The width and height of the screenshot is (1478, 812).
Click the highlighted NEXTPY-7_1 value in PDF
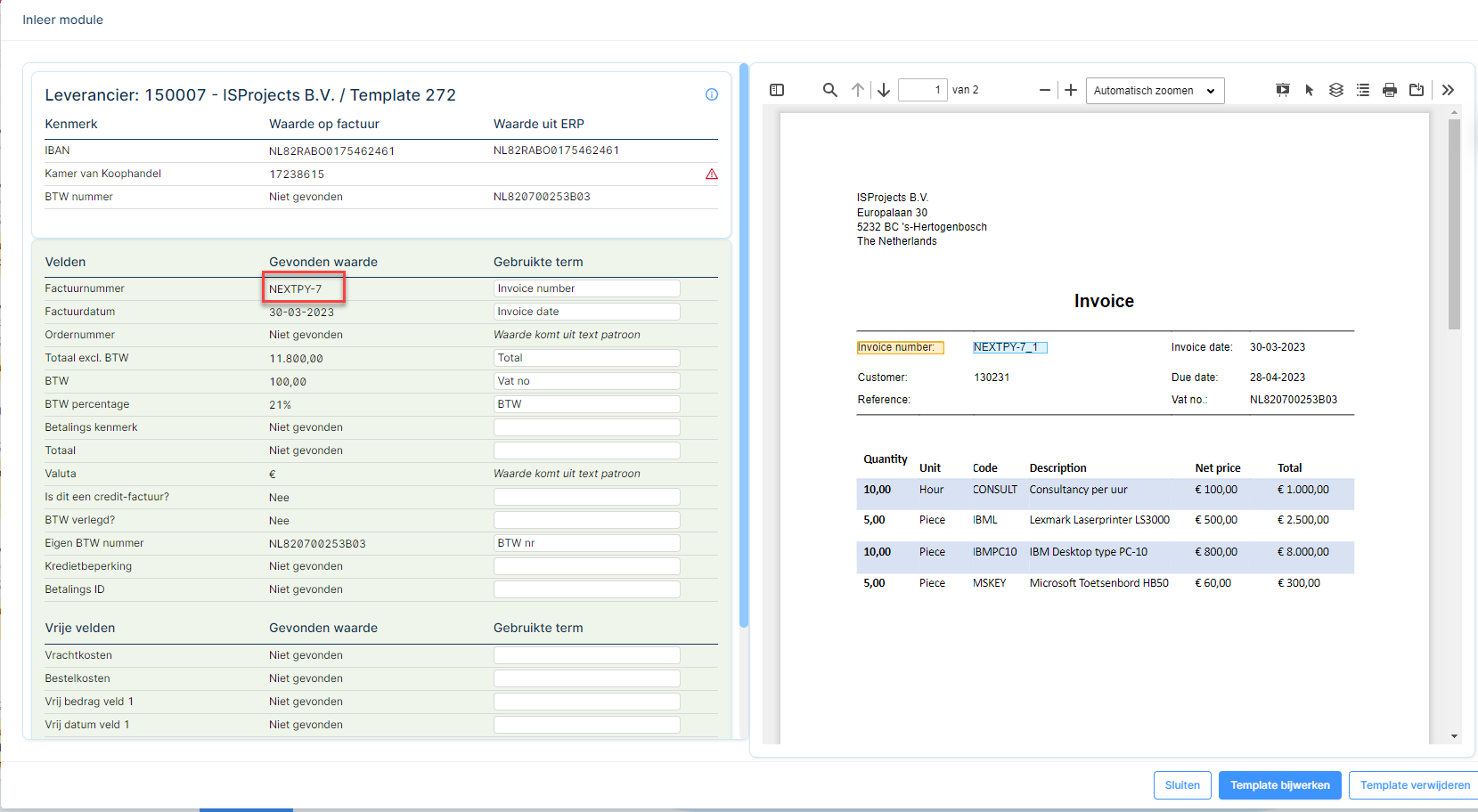[1009, 347]
